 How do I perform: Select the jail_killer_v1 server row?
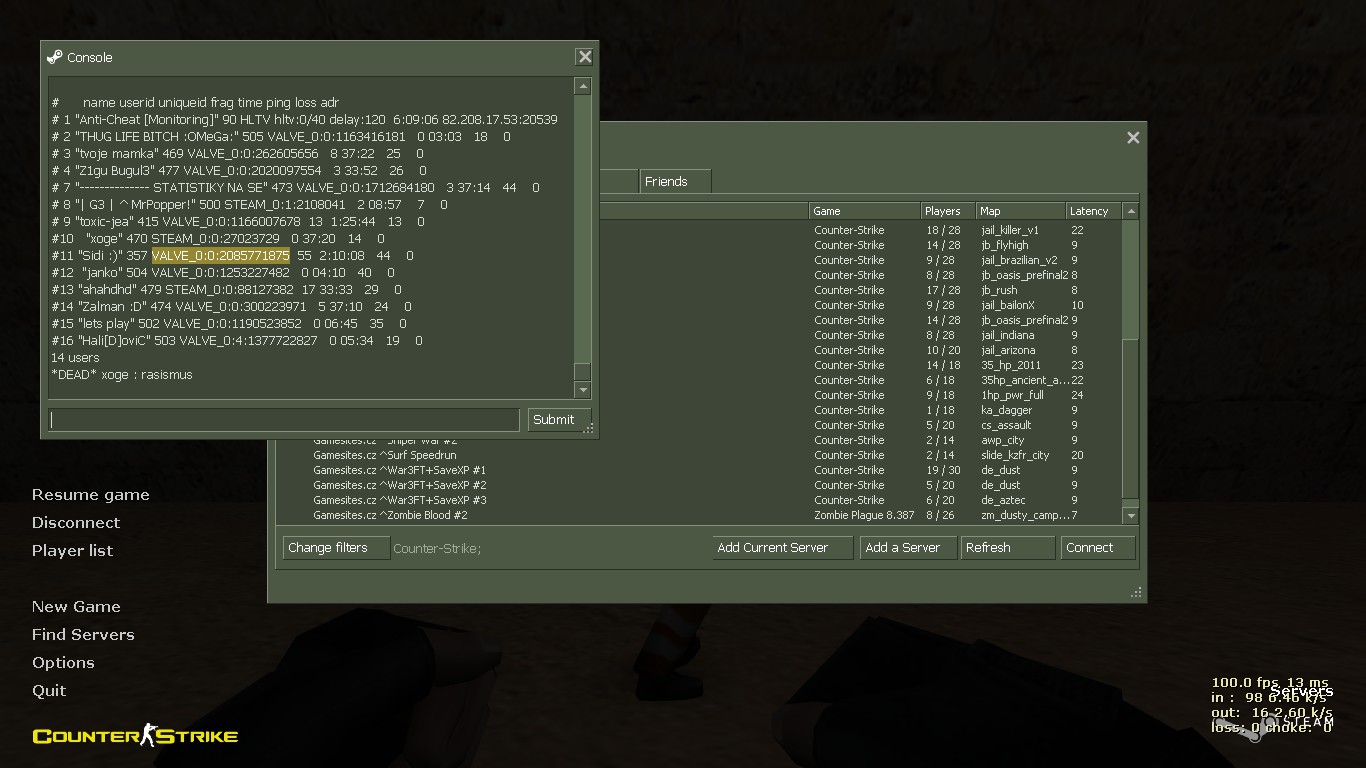[x=860, y=230]
